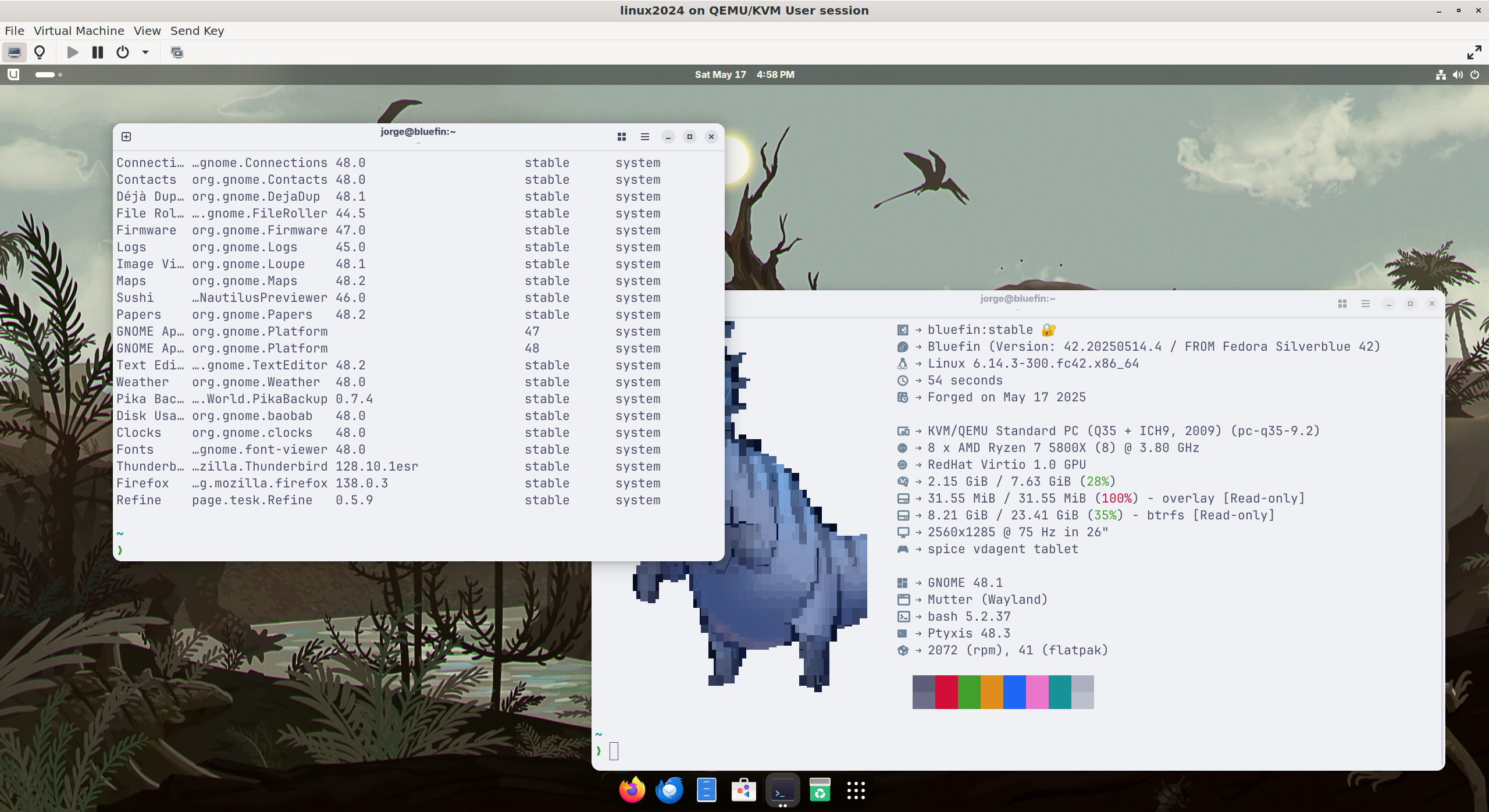Open the Virtual Machine menu
This screenshot has height=812, width=1489.
[x=79, y=31]
